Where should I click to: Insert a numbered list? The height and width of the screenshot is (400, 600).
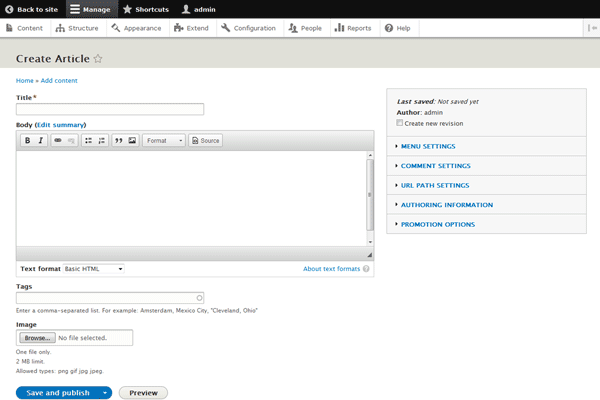point(101,141)
